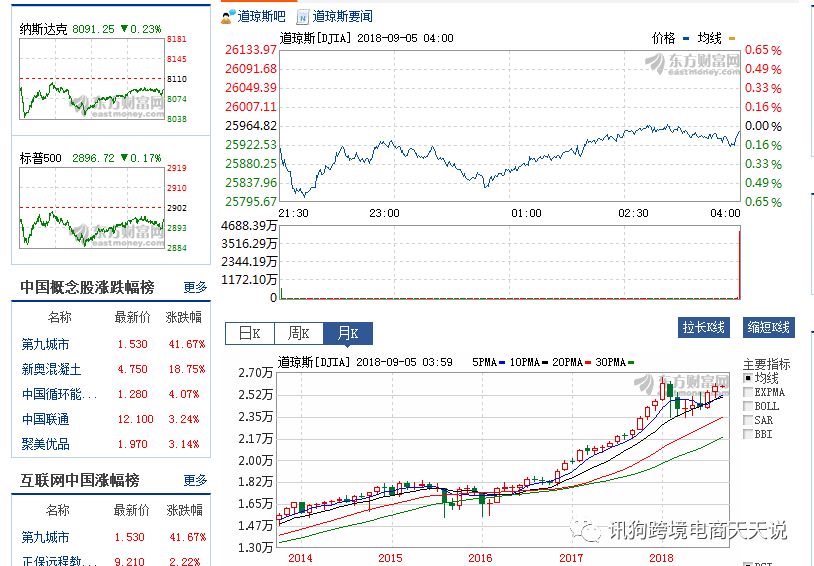Open 更多 for 中国概念股涨跌幅榜
The height and width of the screenshot is (566, 814).
click(x=195, y=287)
